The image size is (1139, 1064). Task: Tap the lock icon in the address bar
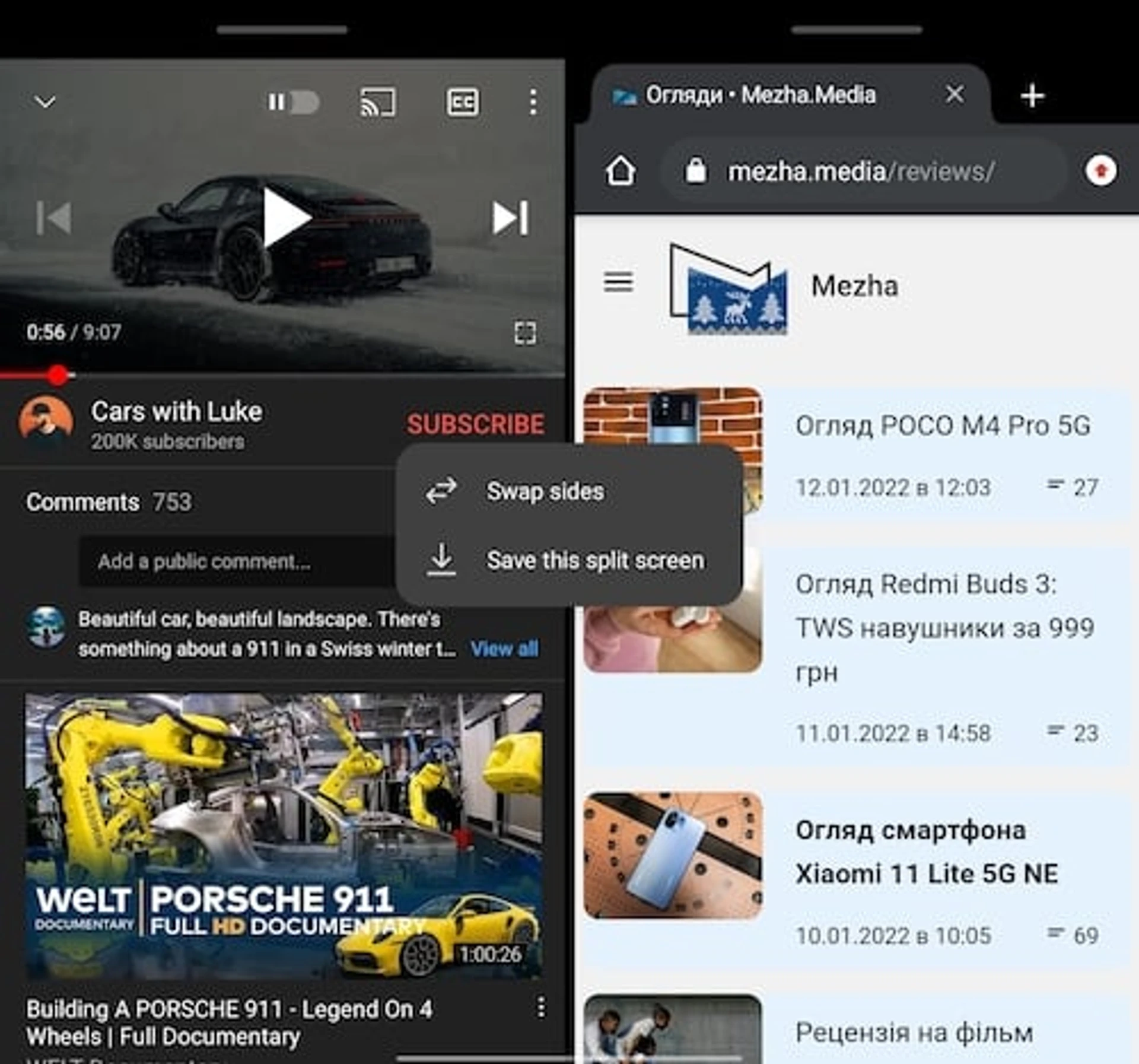coord(695,171)
